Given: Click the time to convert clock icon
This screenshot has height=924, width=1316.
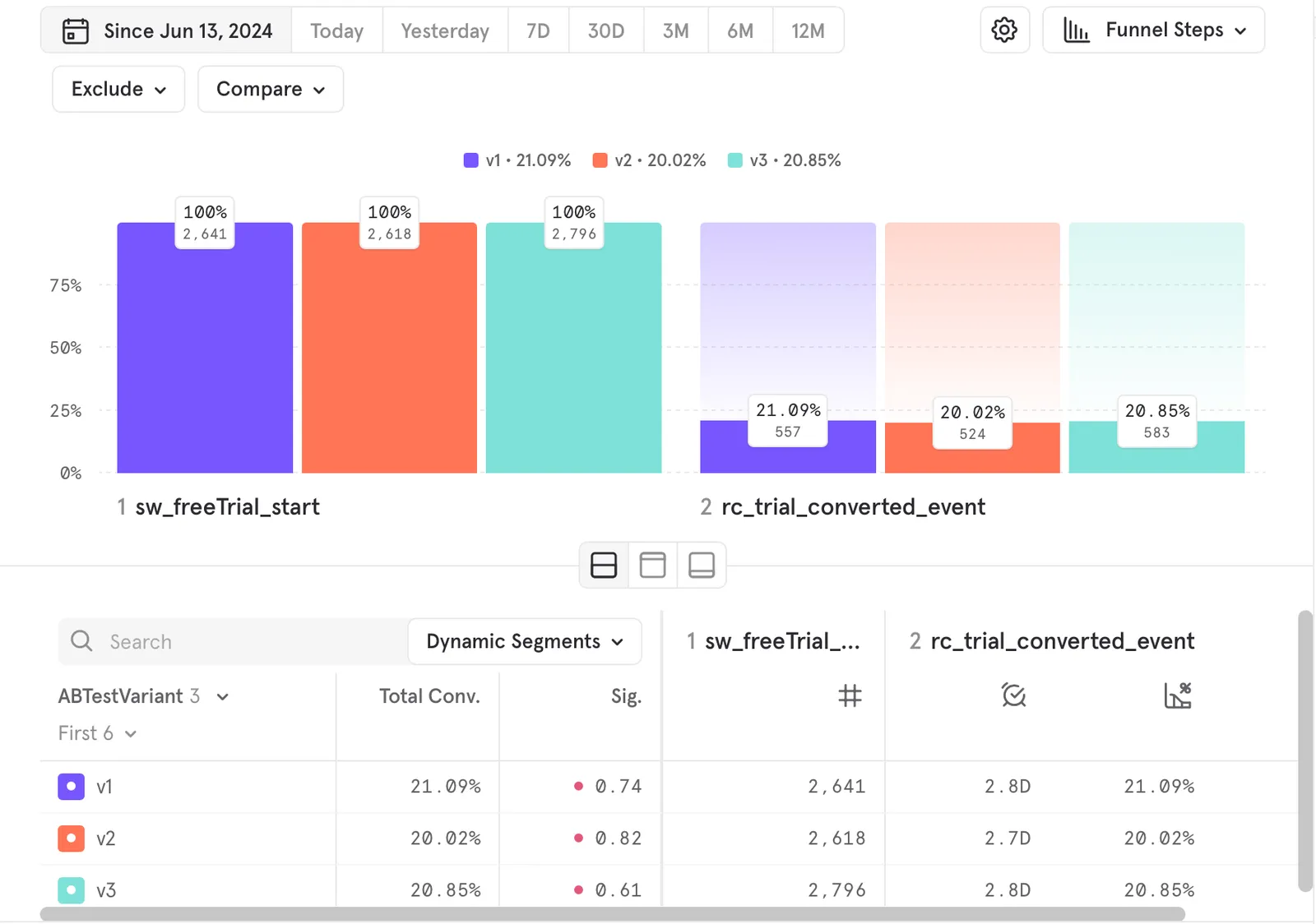Looking at the screenshot, I should tap(1013, 695).
